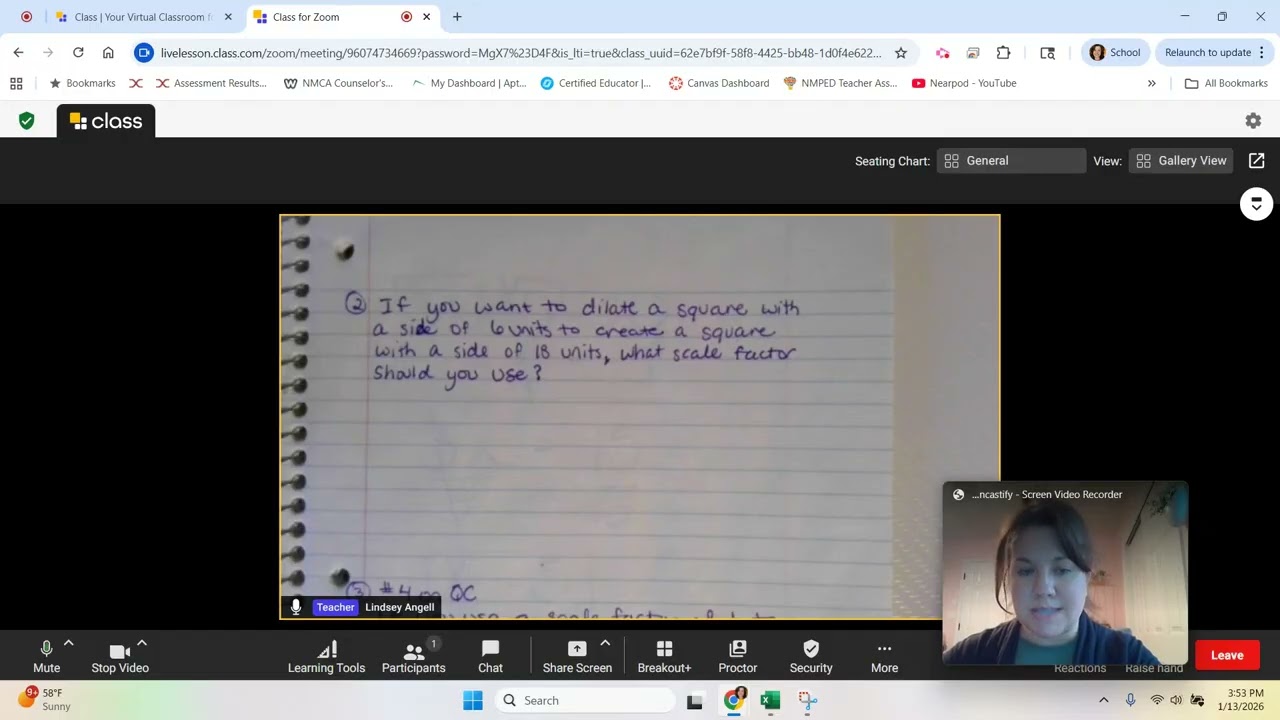This screenshot has height=720, width=1280.
Task: Open the Canvas Dashboard bookmark
Action: coord(719,83)
